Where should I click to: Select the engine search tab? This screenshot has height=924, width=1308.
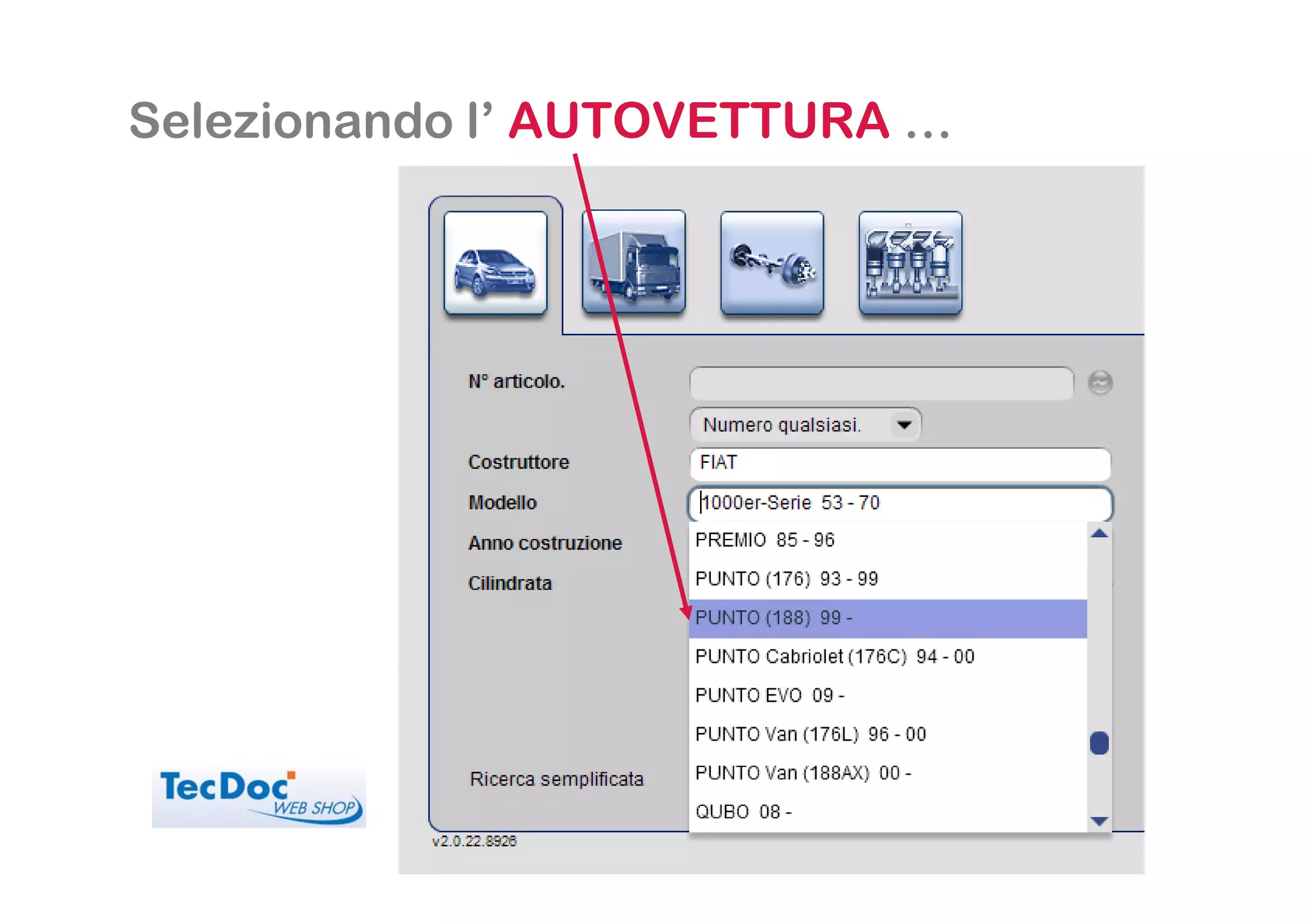tap(910, 262)
